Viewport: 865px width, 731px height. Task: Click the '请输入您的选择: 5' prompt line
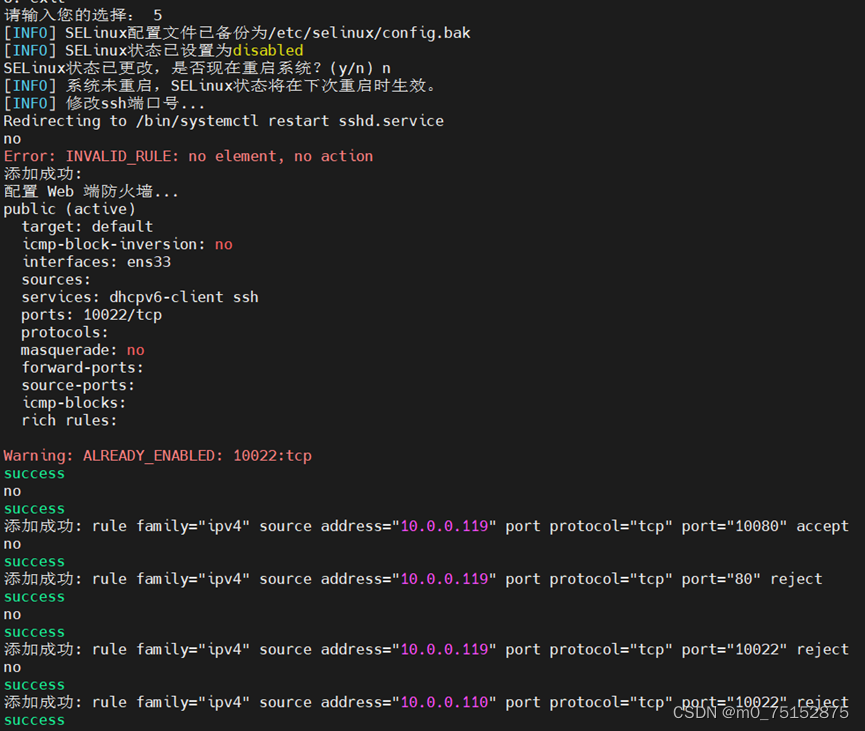point(83,15)
